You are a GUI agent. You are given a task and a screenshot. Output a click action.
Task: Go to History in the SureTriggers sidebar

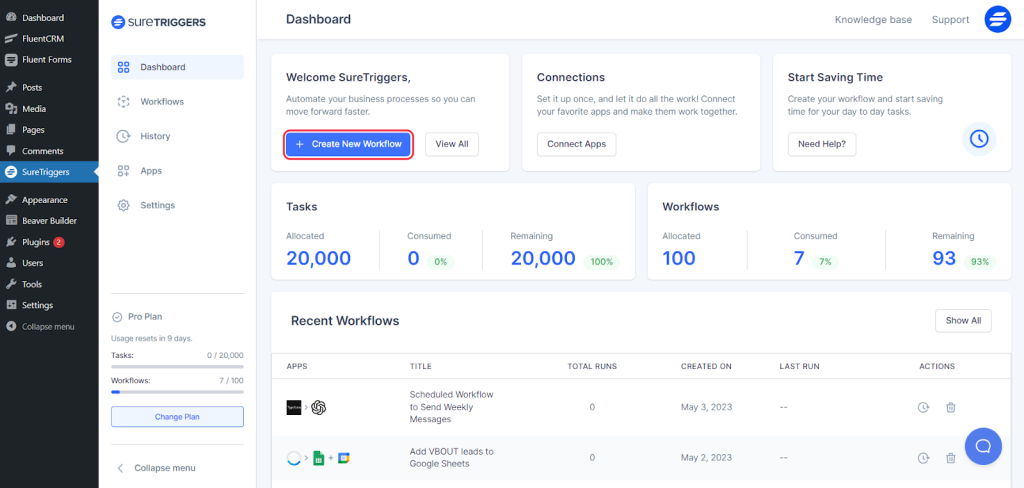click(x=155, y=136)
